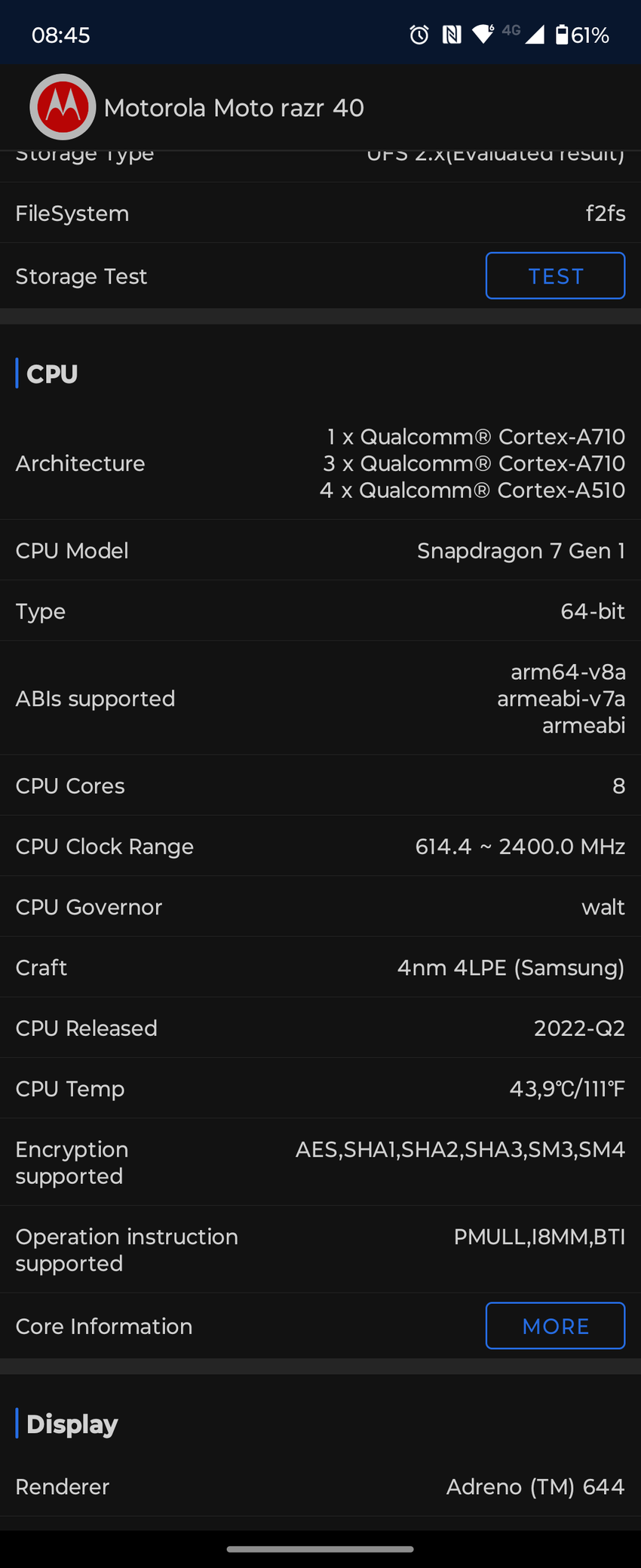Open Core Information with MORE button
The image size is (641, 1568).
pyautogui.click(x=555, y=1326)
